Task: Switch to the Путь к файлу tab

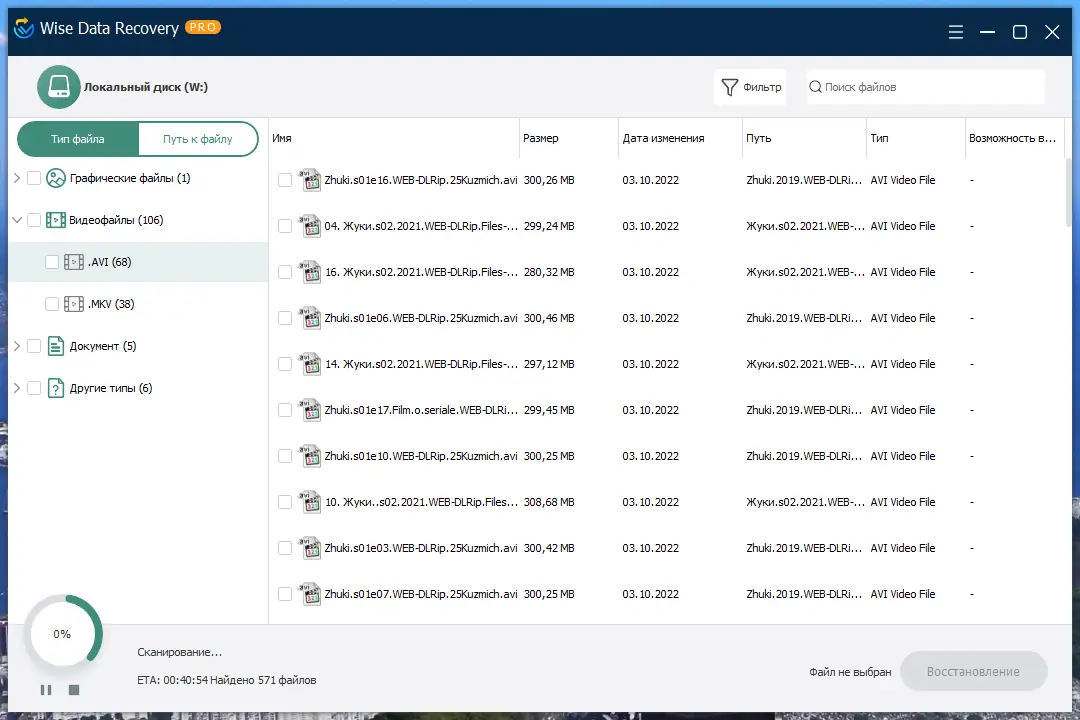Action: click(x=198, y=139)
